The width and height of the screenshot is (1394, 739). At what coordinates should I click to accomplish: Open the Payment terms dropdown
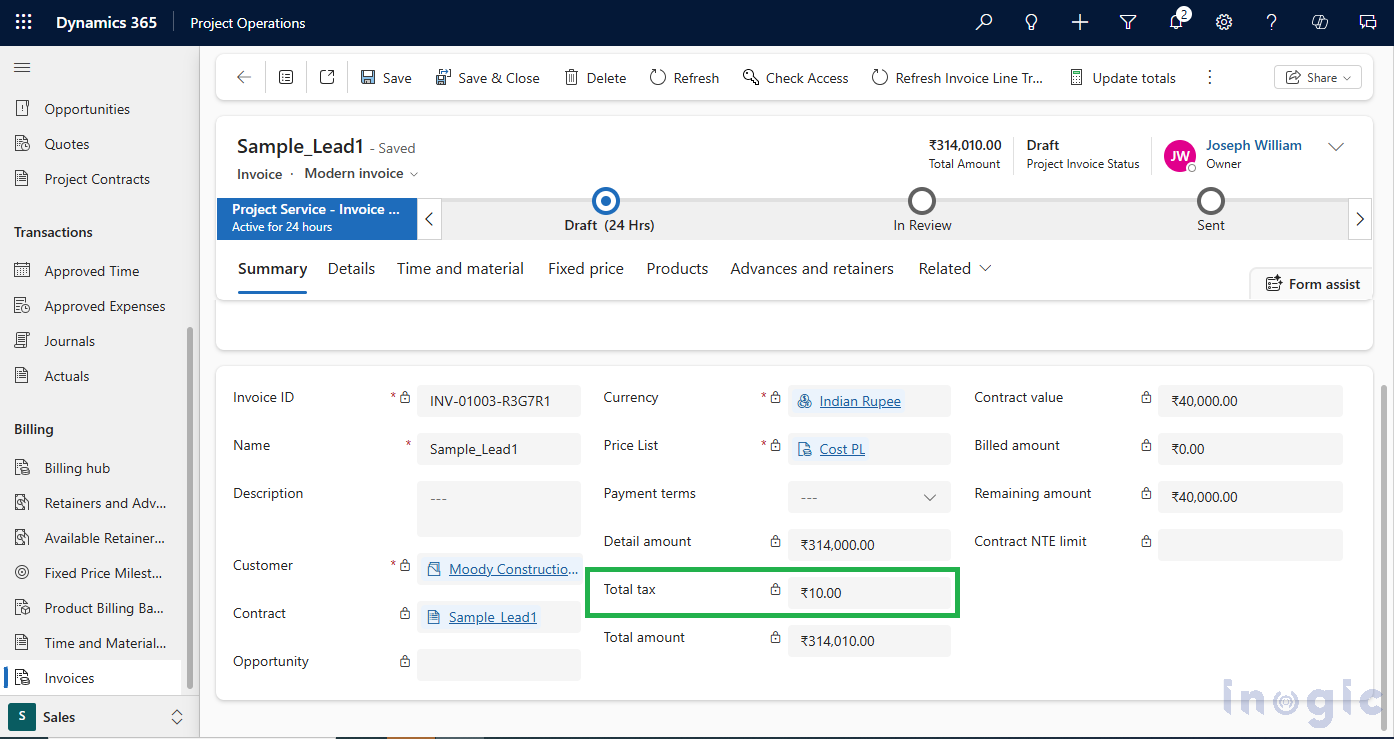[932, 497]
